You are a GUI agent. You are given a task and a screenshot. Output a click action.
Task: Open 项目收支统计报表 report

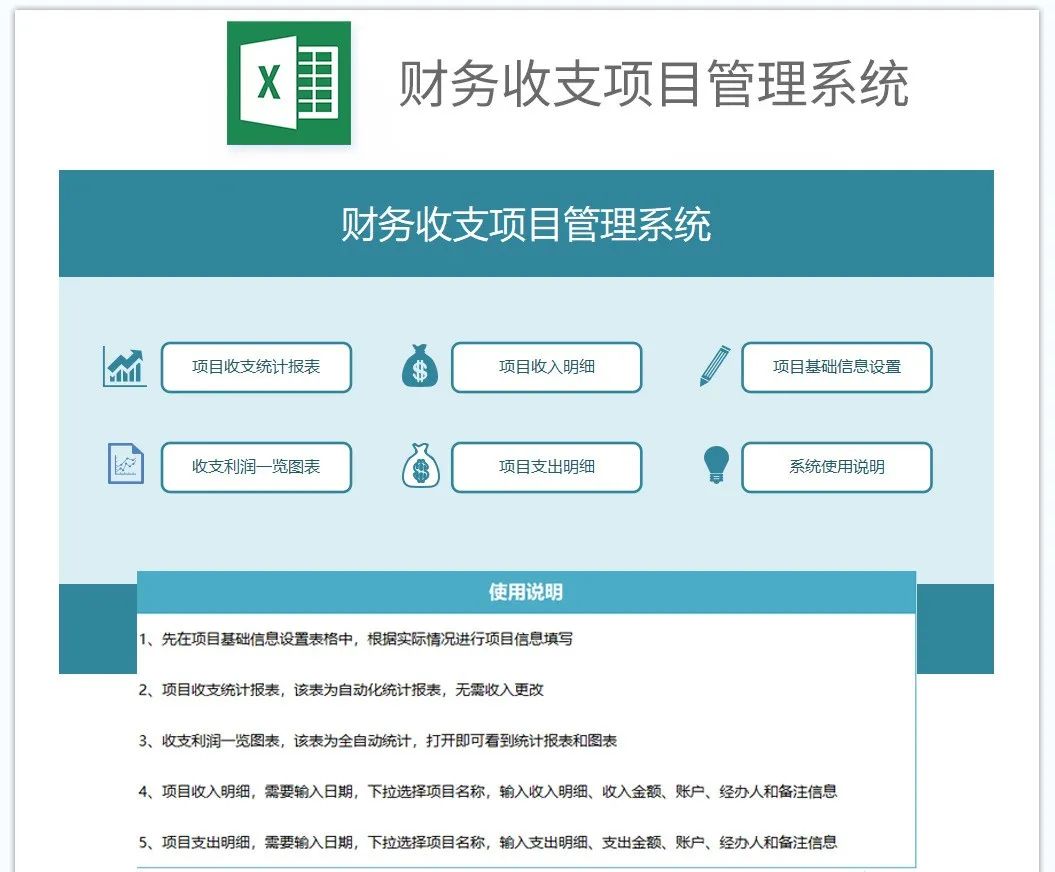point(256,367)
